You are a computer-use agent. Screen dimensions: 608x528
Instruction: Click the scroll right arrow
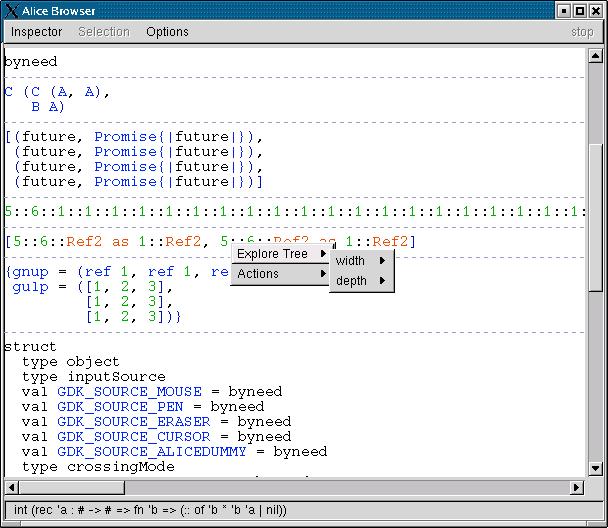(x=576, y=487)
